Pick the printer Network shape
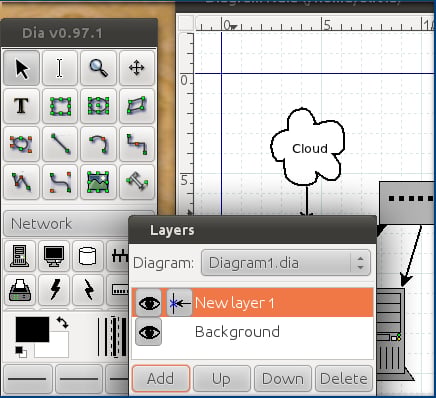Viewport: 436px width, 398px height. coord(20,289)
